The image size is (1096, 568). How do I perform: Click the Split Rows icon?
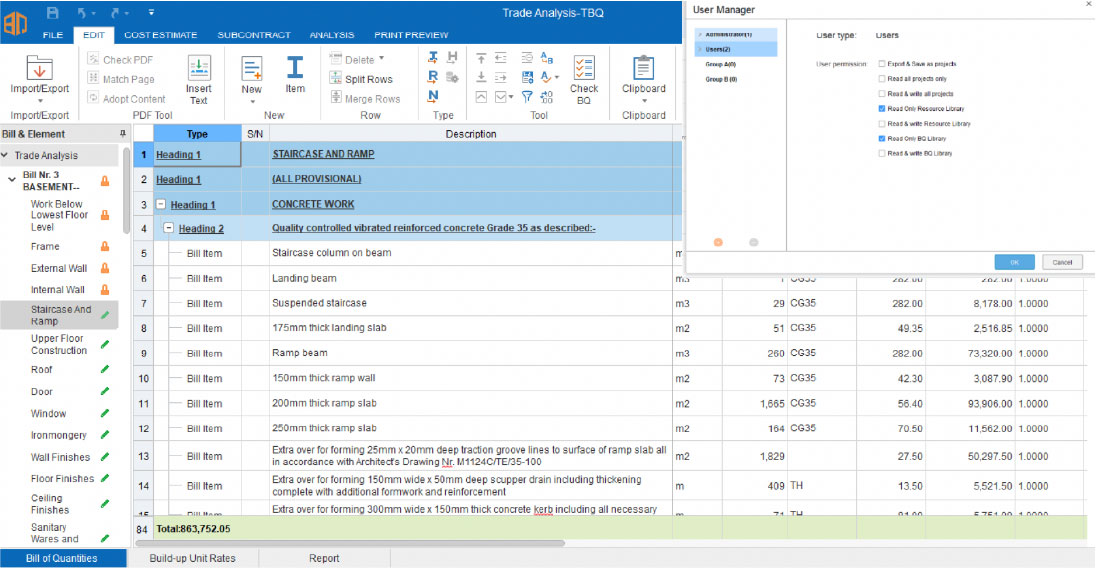337,79
